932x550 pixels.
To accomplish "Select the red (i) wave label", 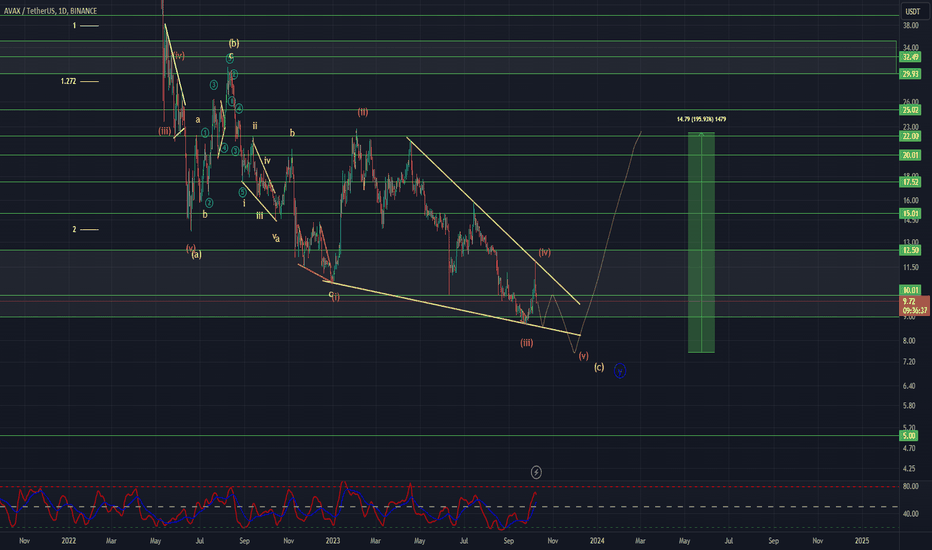I will 336,297.
